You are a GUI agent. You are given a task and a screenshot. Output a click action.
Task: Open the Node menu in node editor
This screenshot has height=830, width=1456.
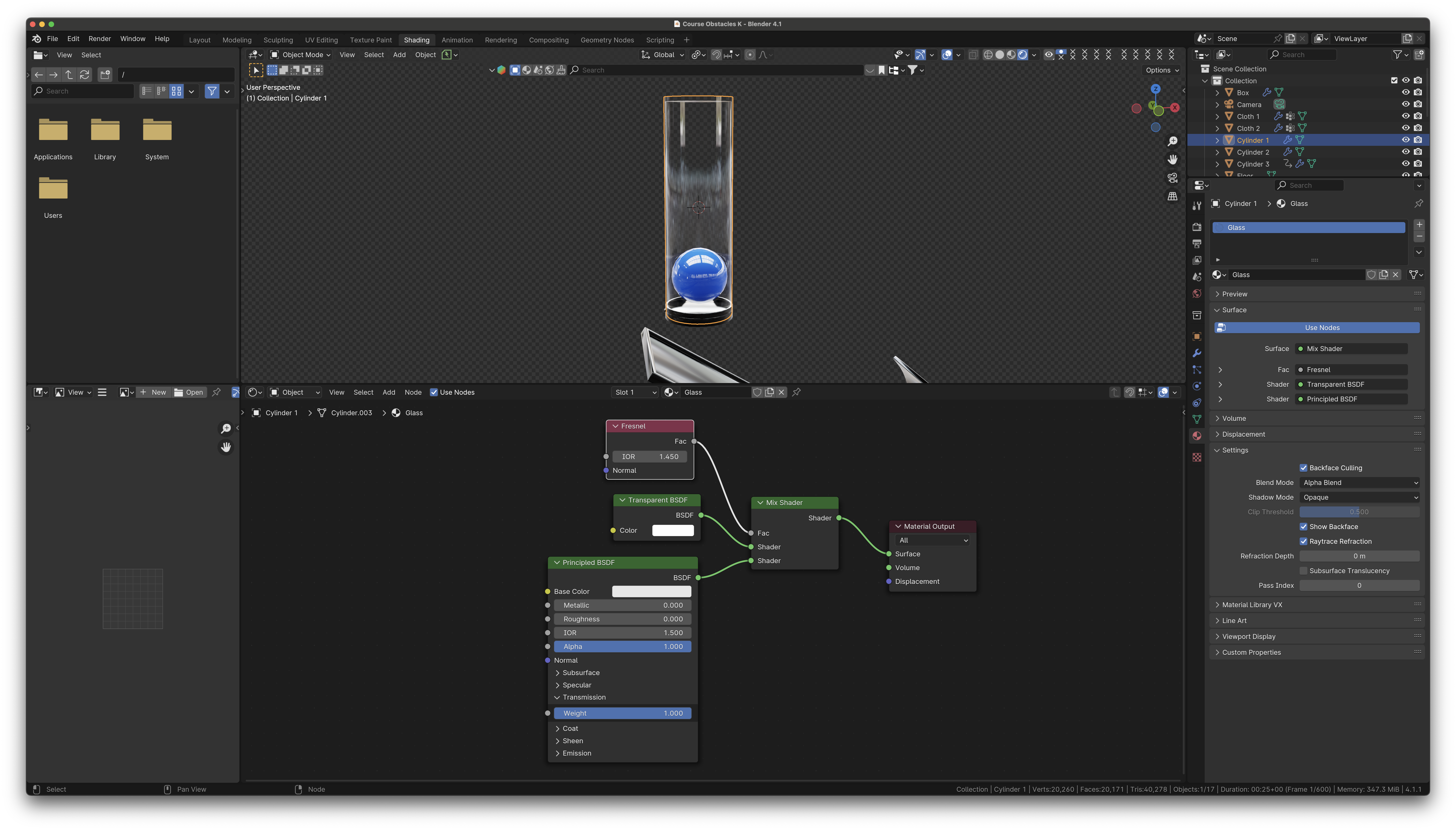[413, 392]
